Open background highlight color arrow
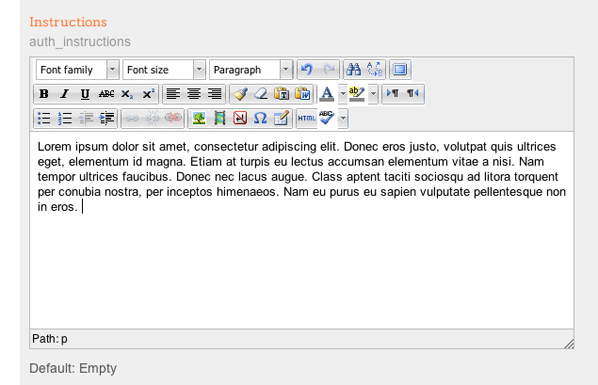The image size is (598, 385). (373, 94)
